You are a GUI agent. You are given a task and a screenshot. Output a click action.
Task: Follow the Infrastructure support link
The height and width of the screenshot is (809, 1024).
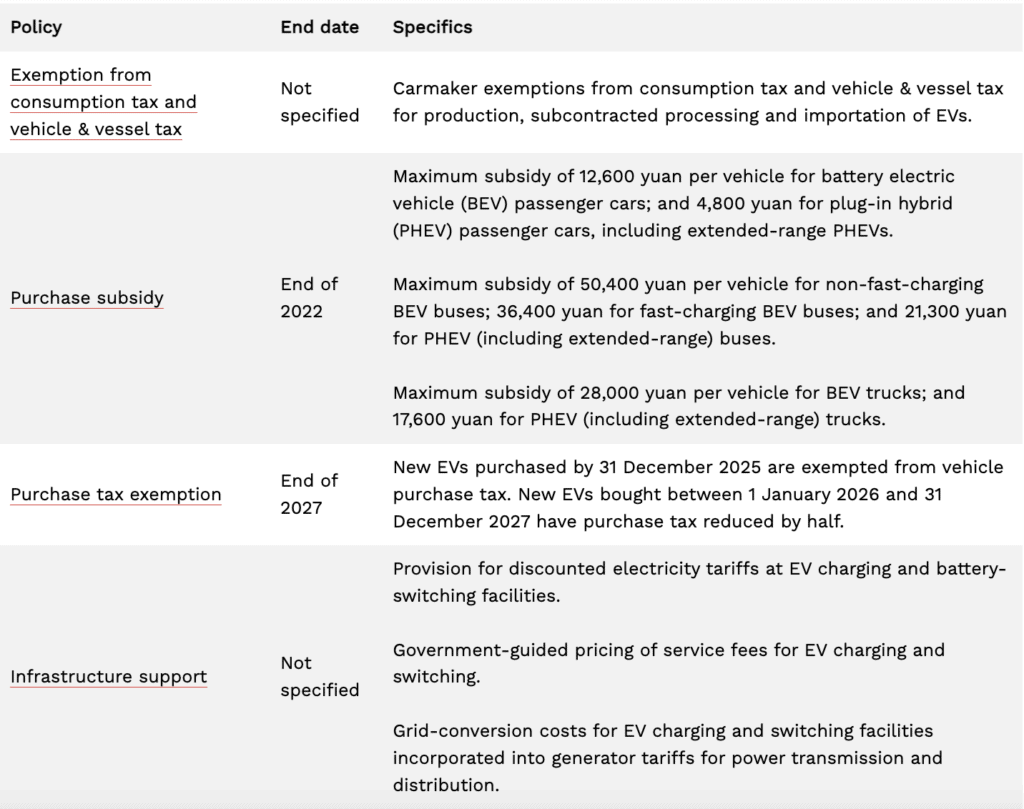(x=109, y=677)
